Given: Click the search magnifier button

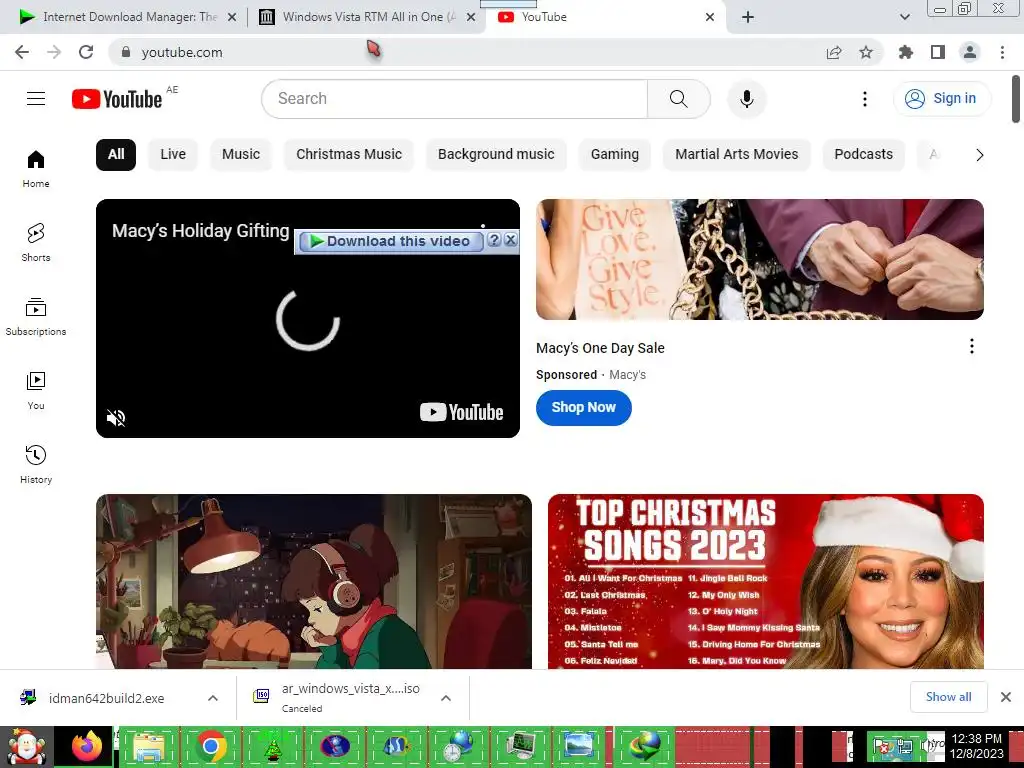Looking at the screenshot, I should point(679,99).
